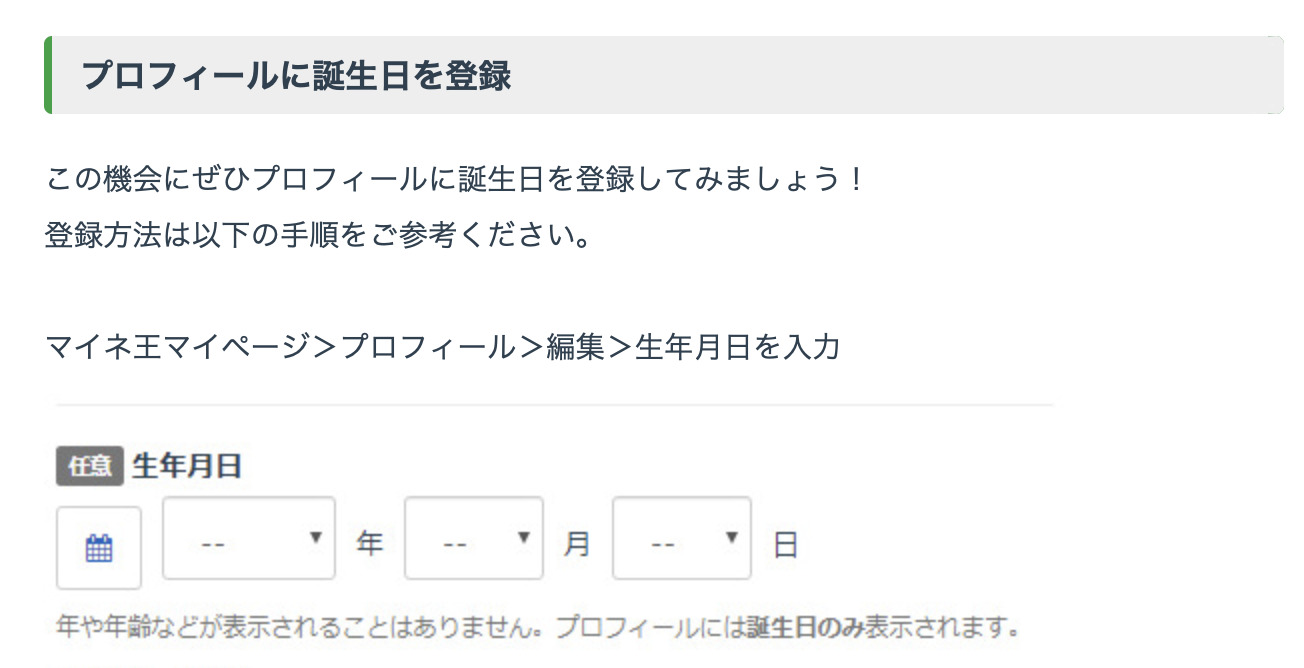The image size is (1304, 668).
Task: Click the gray 任意 badge
Action: point(90,466)
